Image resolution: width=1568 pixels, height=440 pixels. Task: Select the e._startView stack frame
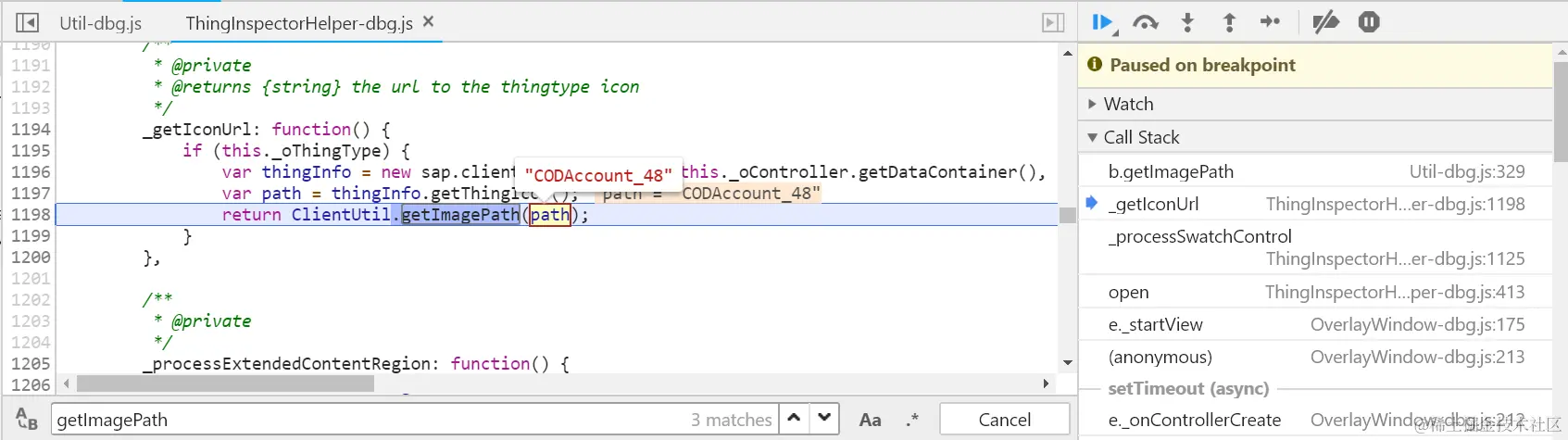1315,324
